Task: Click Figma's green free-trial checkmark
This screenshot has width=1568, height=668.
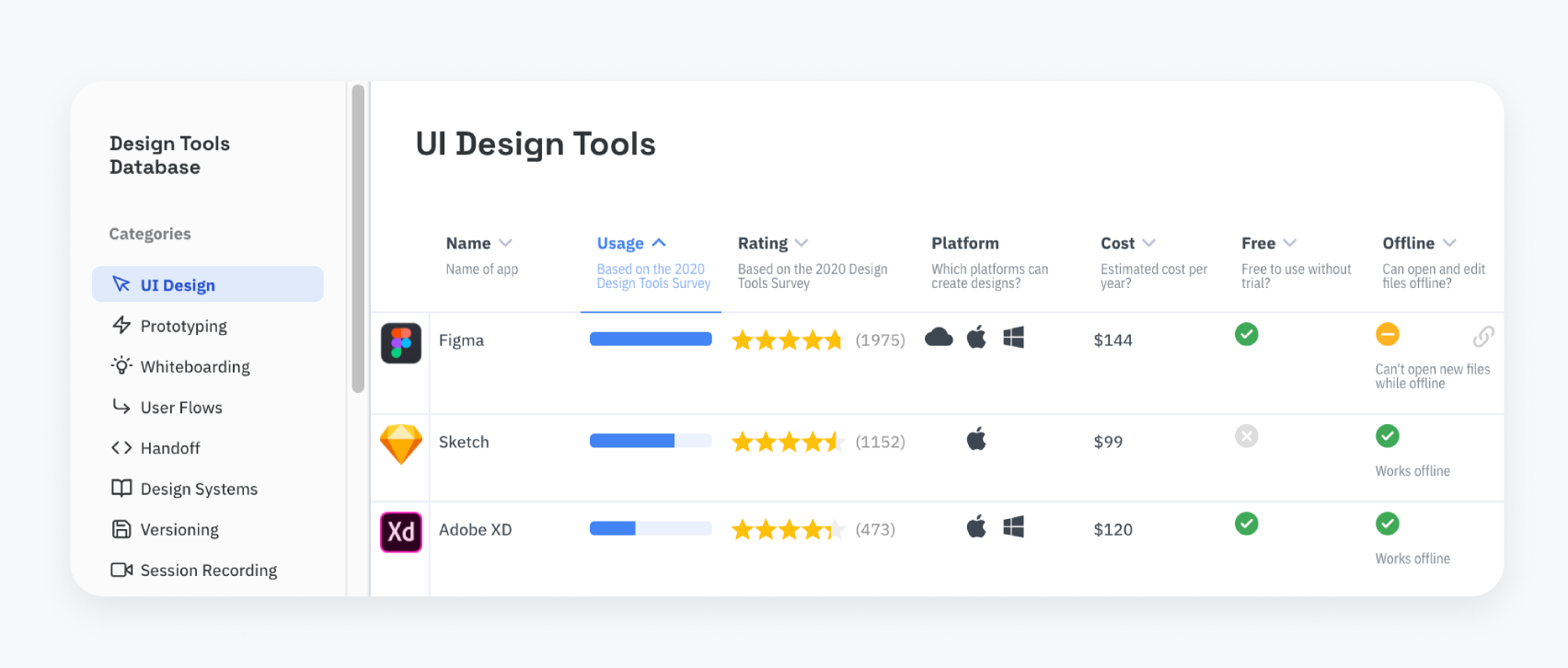Action: (x=1247, y=334)
